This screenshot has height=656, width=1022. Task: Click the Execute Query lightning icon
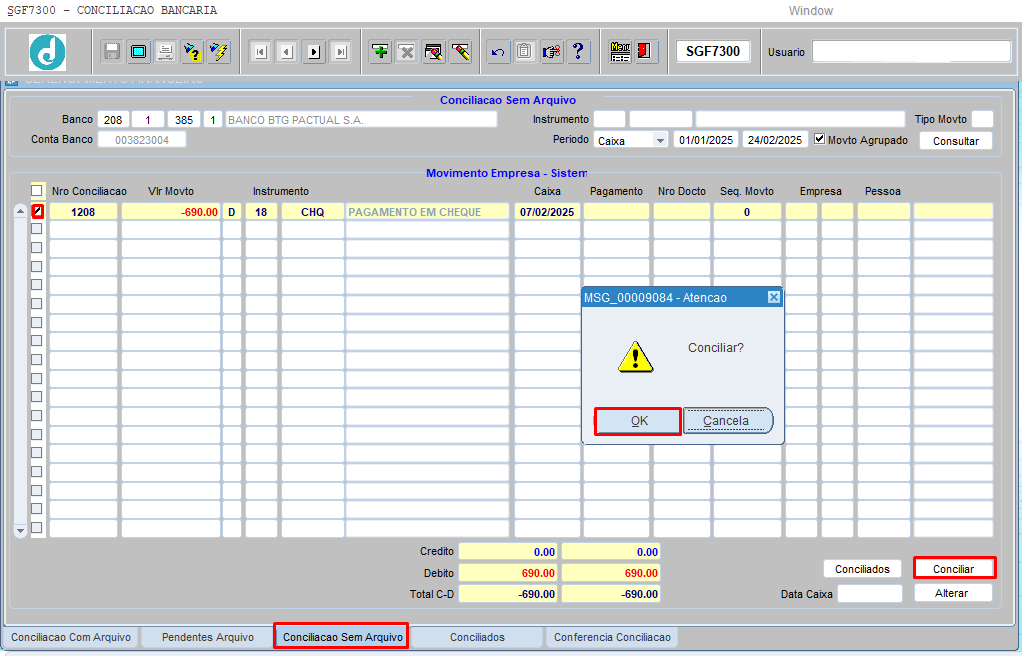(219, 52)
